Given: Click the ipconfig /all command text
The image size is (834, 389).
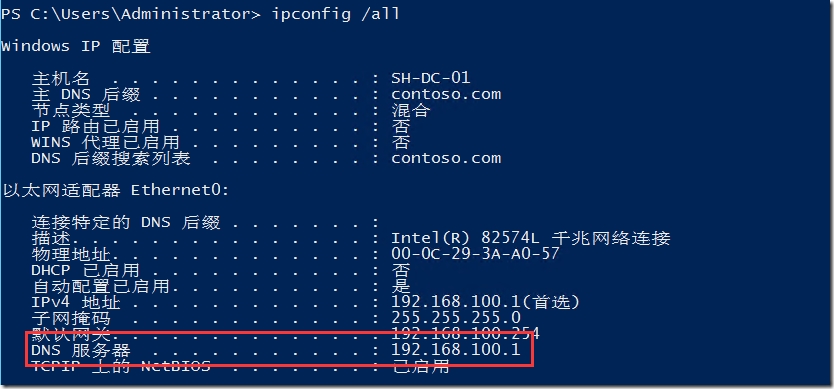Looking at the screenshot, I should point(336,14).
